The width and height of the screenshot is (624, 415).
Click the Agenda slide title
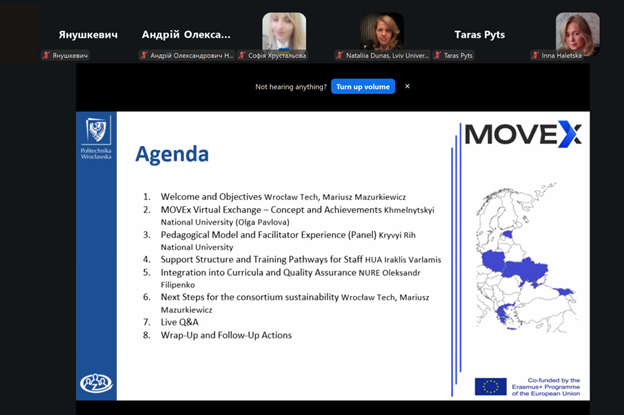(172, 155)
